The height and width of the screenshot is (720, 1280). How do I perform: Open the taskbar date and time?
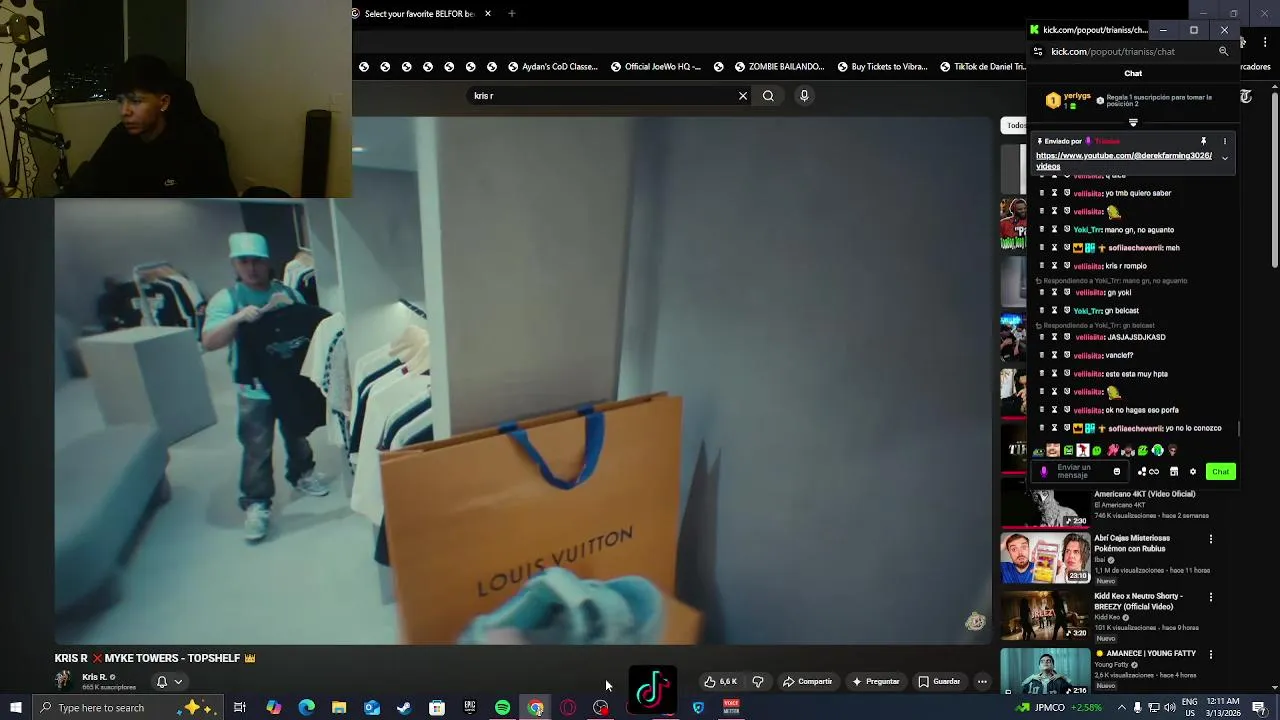click(x=1223, y=708)
